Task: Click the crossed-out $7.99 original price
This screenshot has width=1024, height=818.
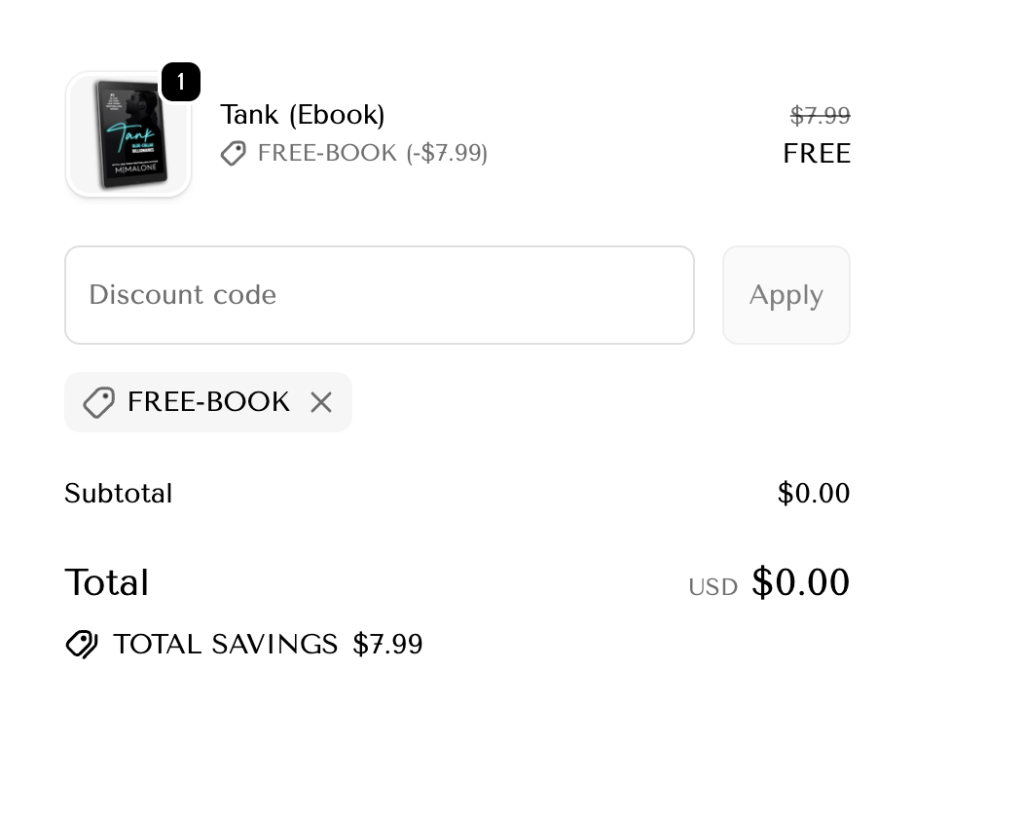Action: [x=820, y=116]
